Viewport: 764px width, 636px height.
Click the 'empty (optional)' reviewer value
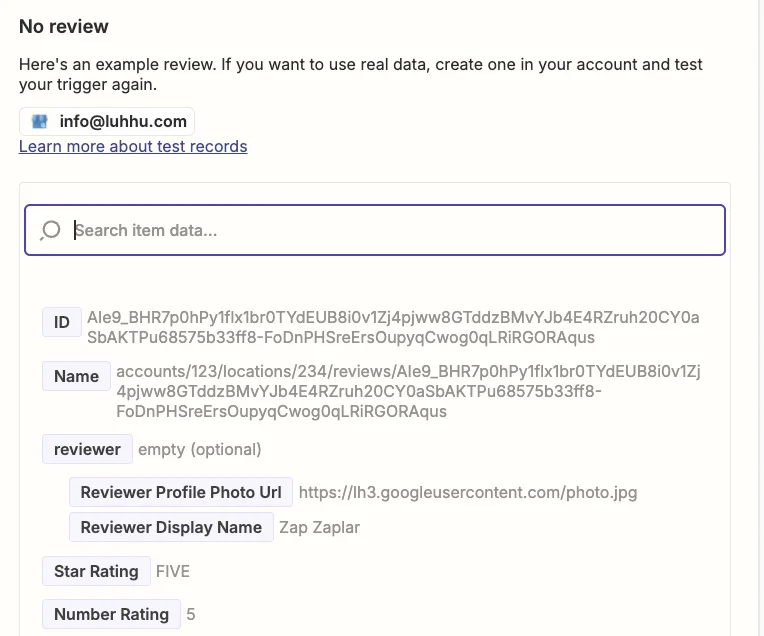tap(200, 449)
